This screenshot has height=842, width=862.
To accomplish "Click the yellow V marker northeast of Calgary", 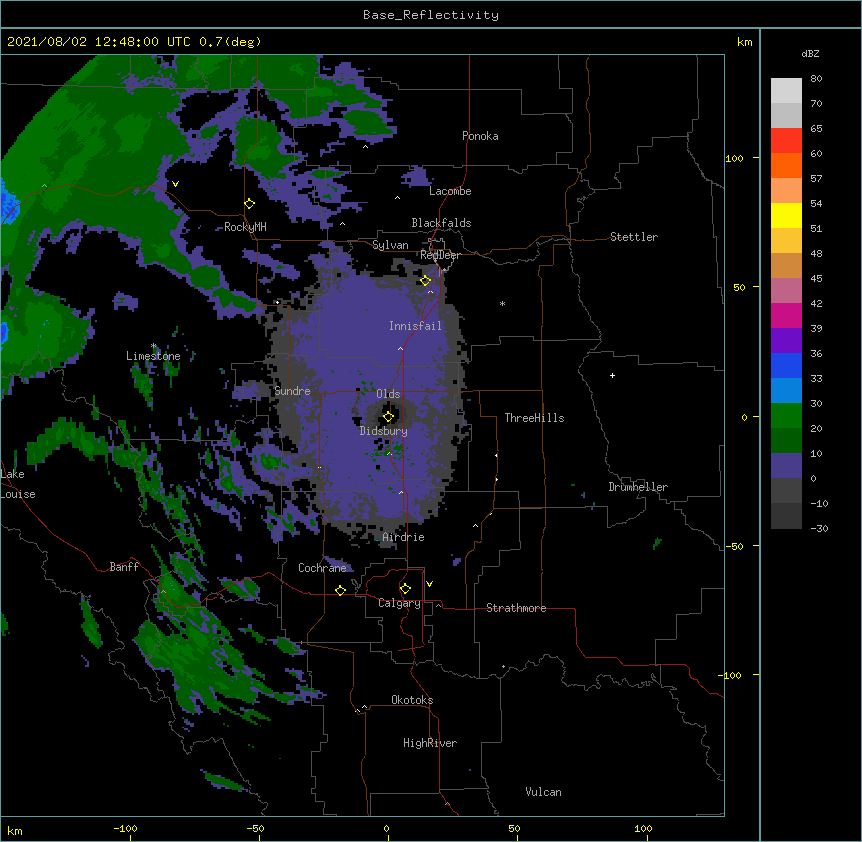I will (x=429, y=584).
